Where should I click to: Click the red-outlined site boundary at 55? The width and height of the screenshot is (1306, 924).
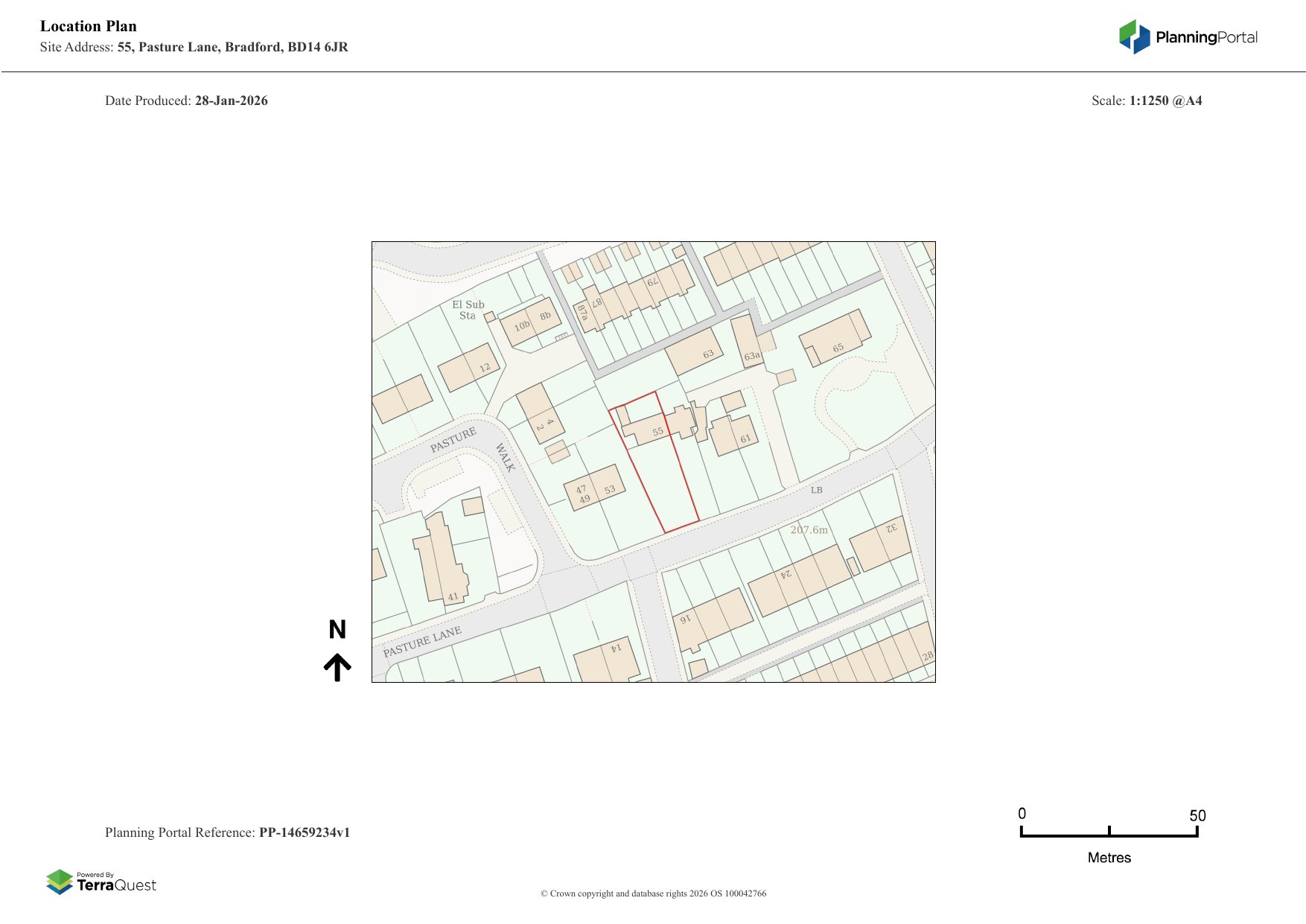point(654,462)
